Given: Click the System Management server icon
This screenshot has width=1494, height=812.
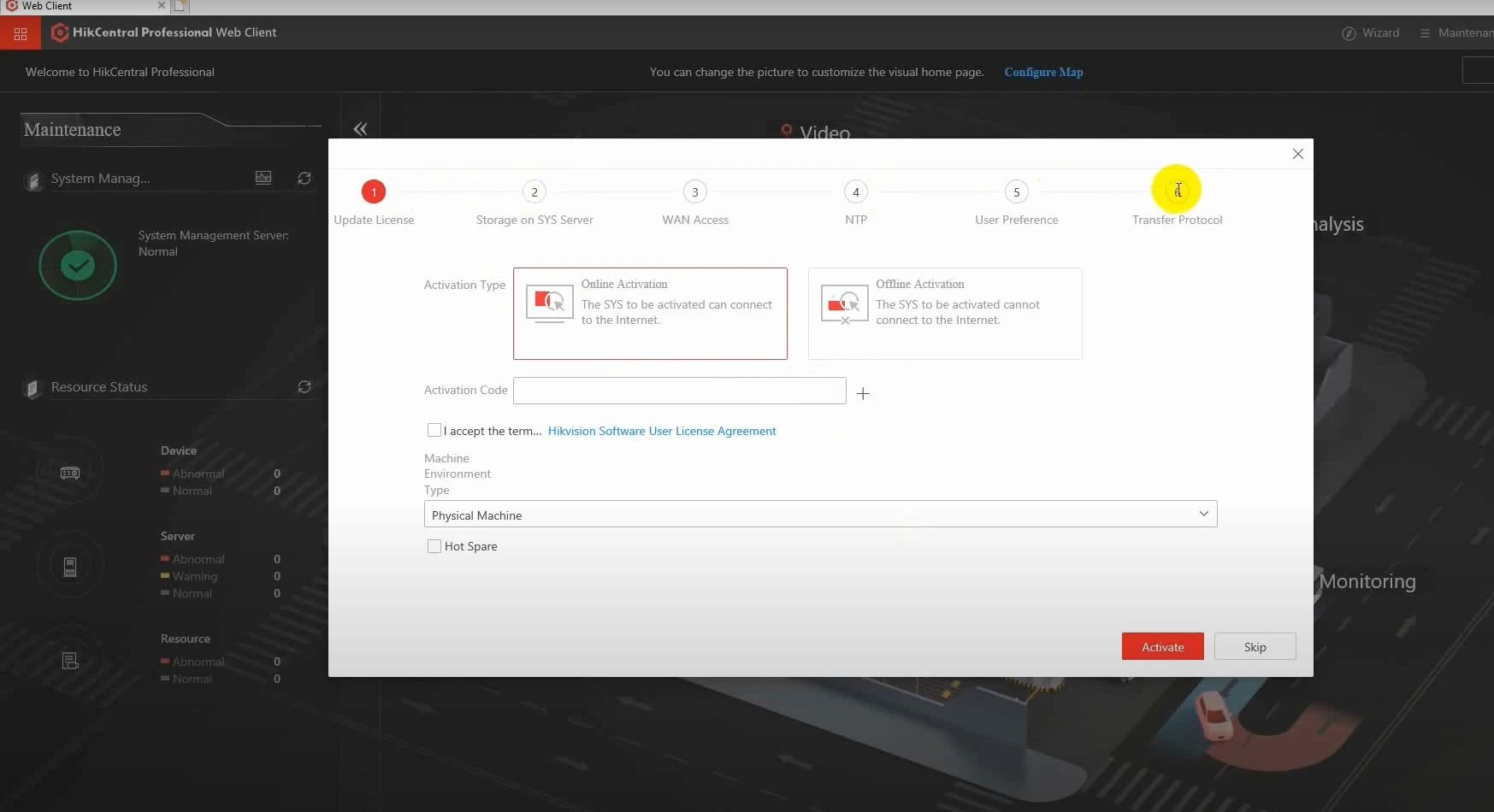Looking at the screenshot, I should click(x=33, y=180).
